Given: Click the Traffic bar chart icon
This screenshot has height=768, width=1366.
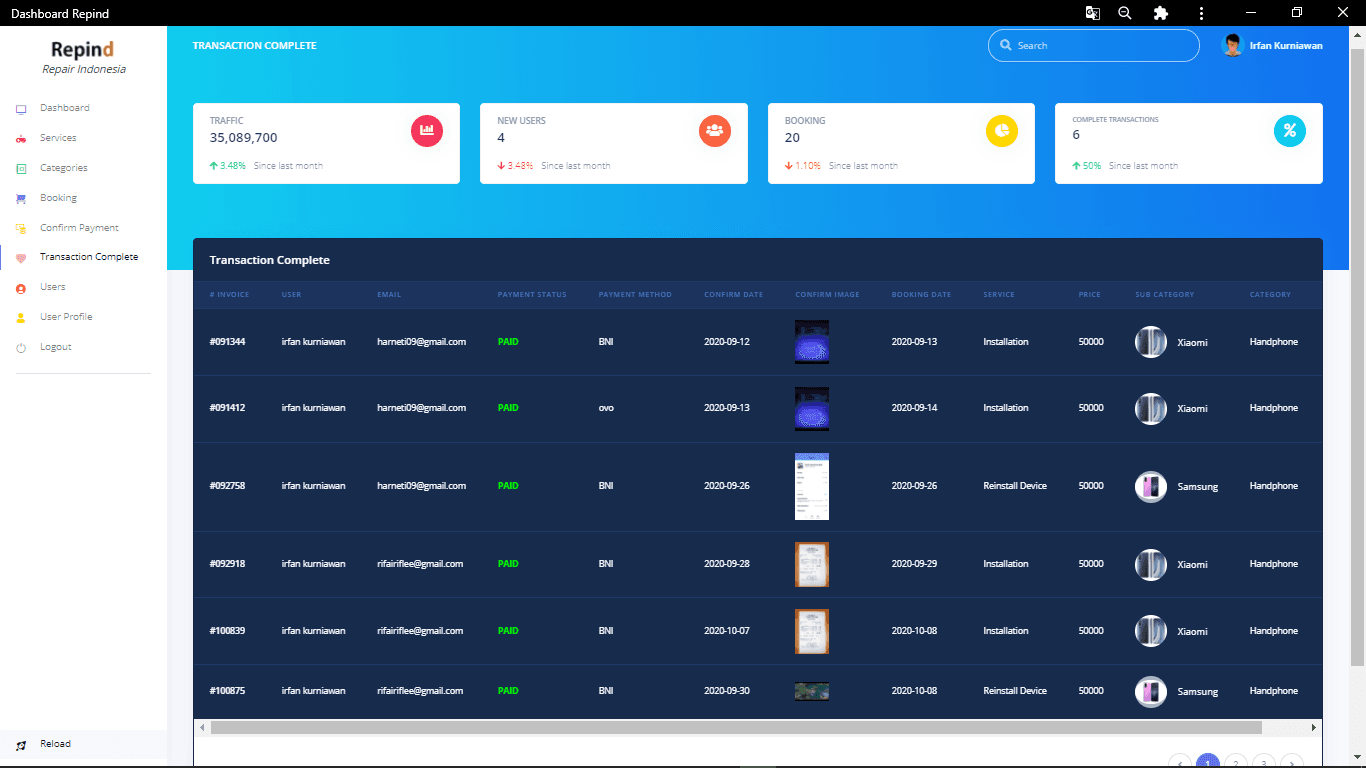Looking at the screenshot, I should (x=427, y=131).
